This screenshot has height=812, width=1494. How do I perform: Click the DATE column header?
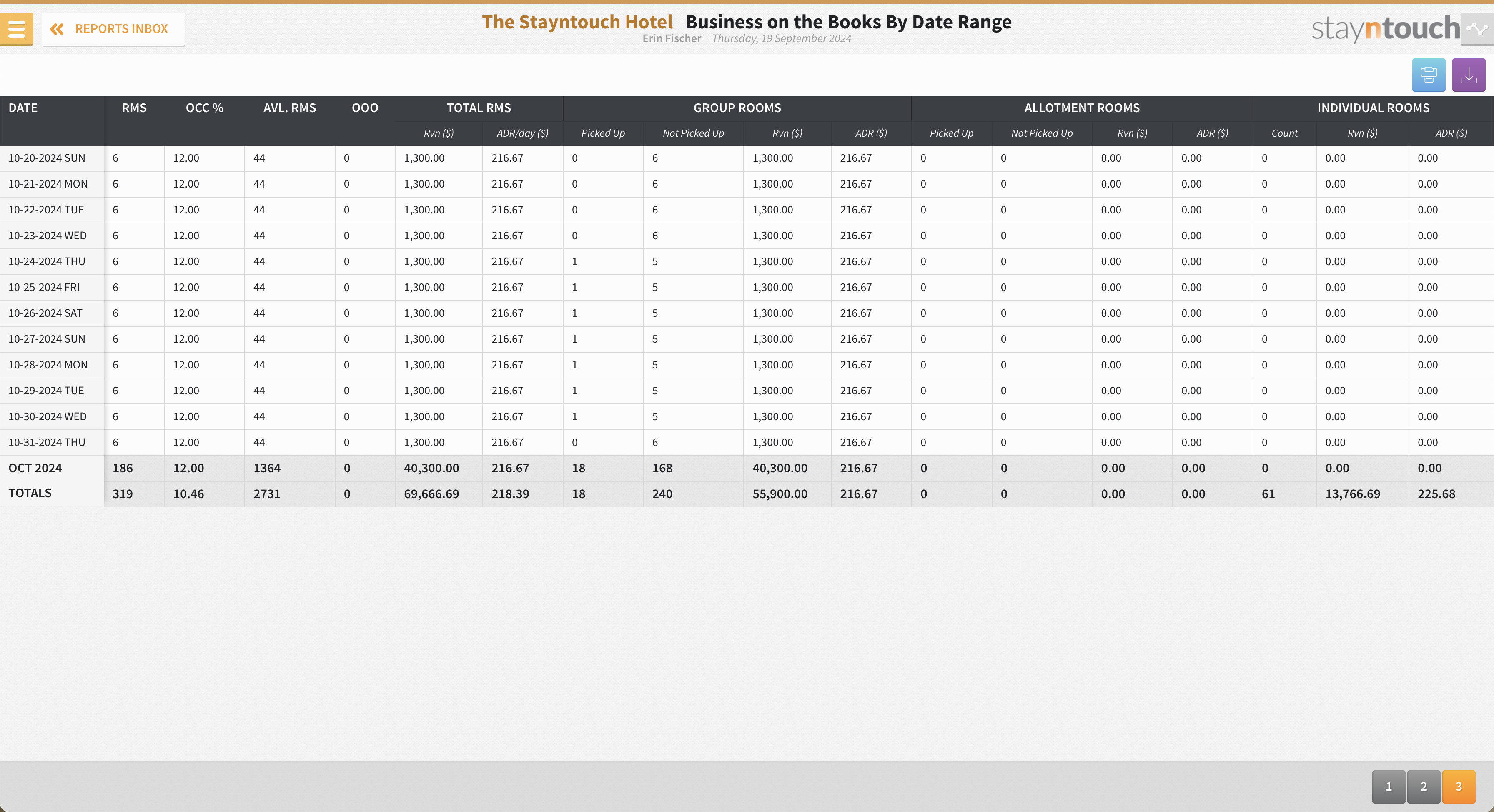(x=23, y=108)
